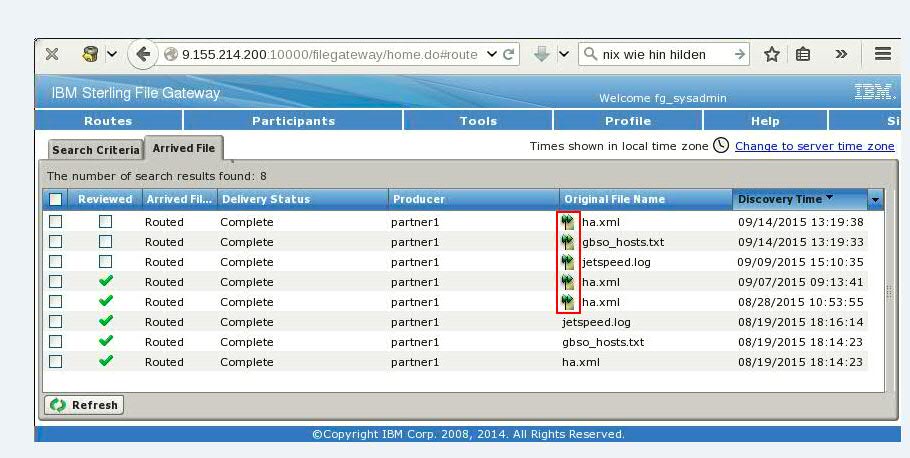Tick the select-all checkbox in table header
The width and height of the screenshot is (910, 458).
(56, 199)
